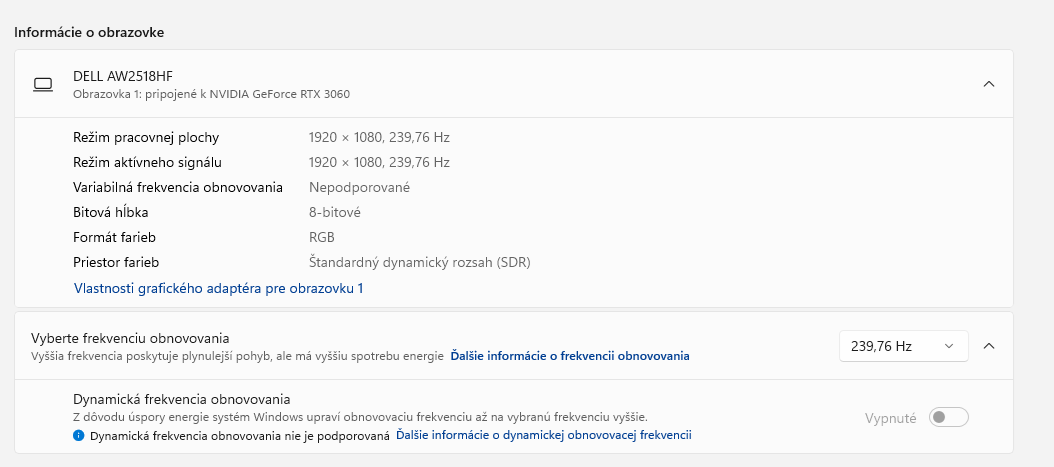1054x467 pixels.
Task: Click the monitor icon beside DELL AW2518HF
Action: (43, 85)
